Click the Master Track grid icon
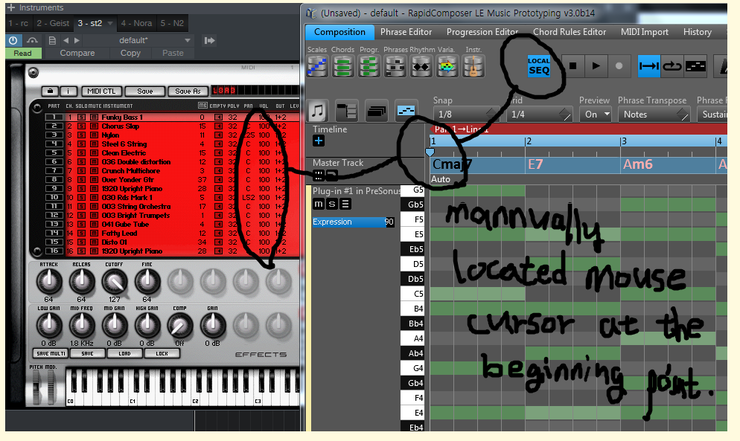Image resolution: width=740 pixels, height=441 pixels. pos(319,176)
